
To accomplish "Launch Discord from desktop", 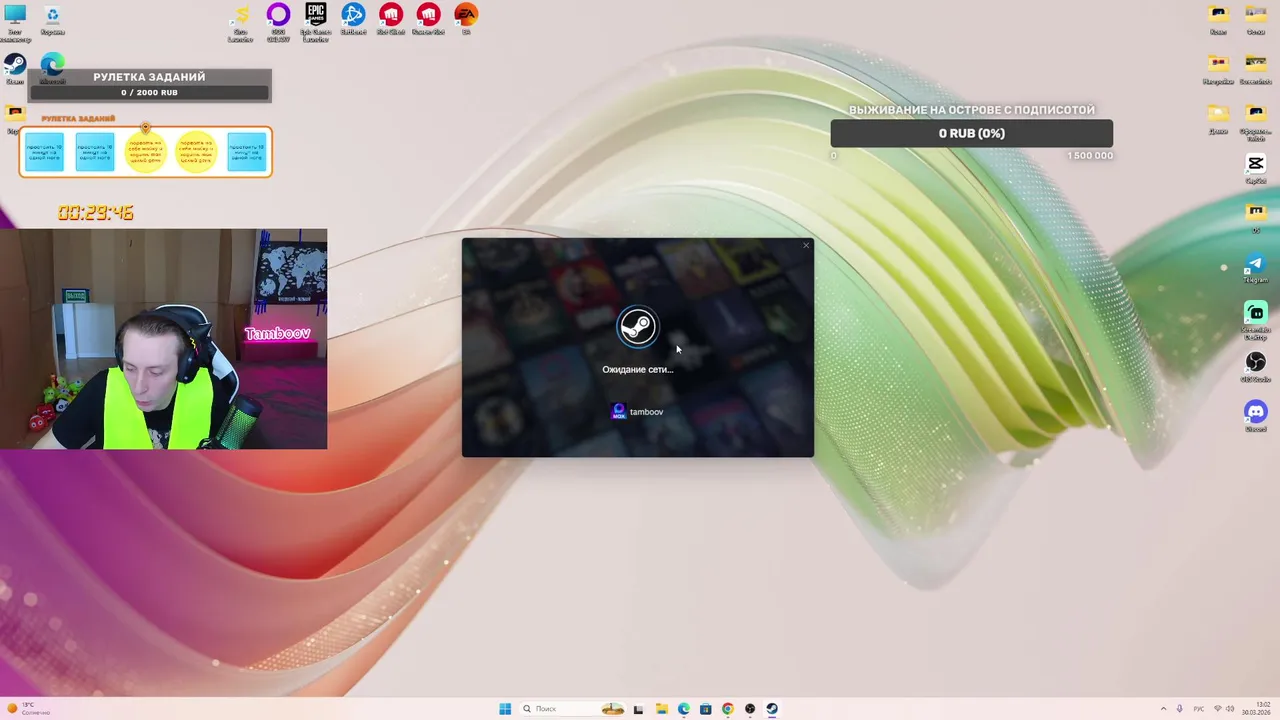I will point(1256,415).
